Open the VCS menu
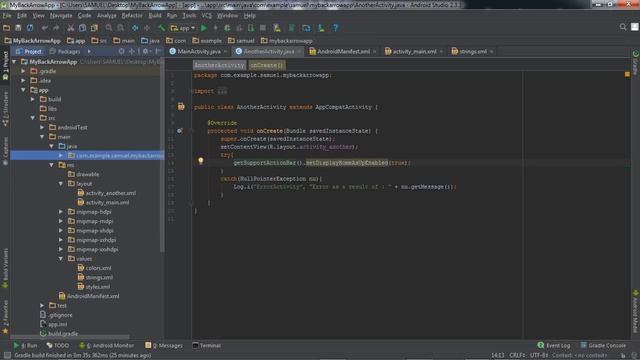Viewport: 640px width, 360px height. [x=207, y=16]
